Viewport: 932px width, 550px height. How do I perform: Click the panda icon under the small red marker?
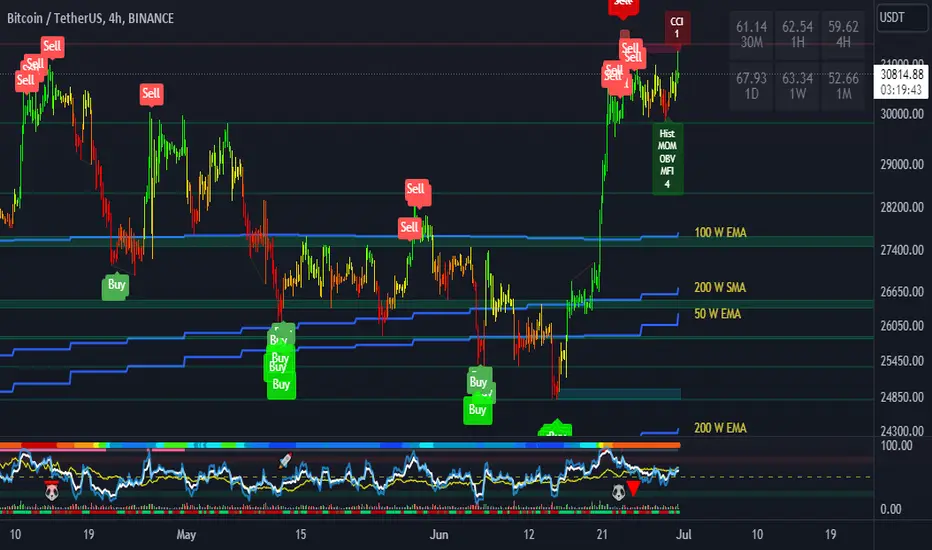point(52,491)
